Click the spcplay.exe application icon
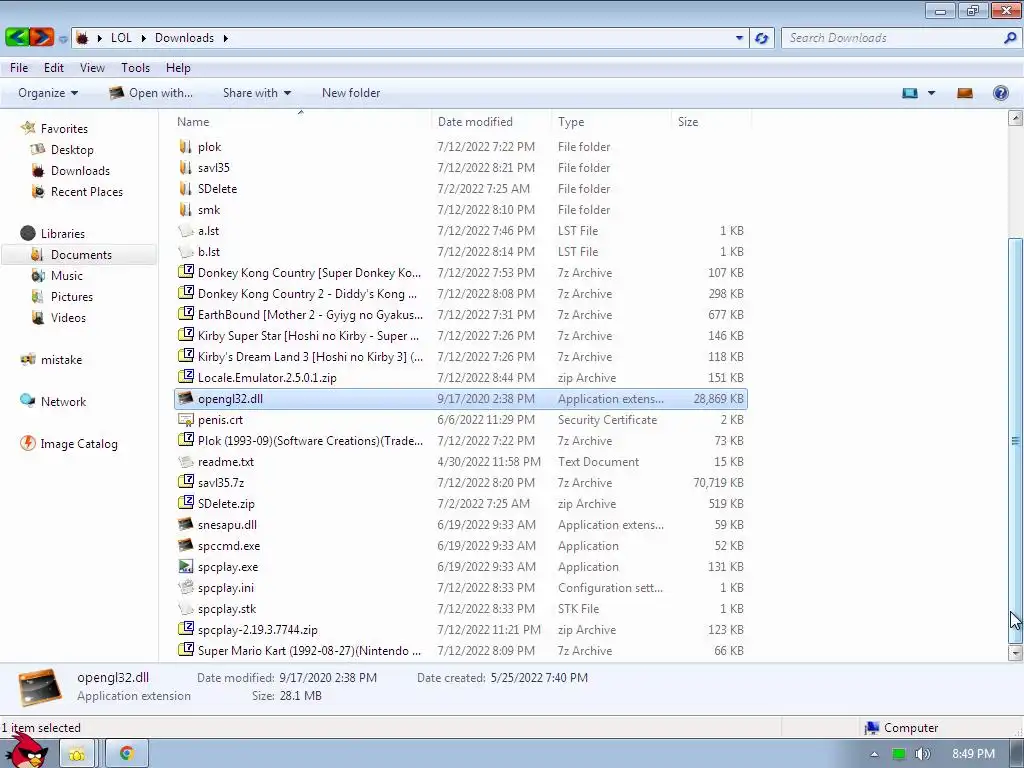1024x768 pixels. coord(185,566)
